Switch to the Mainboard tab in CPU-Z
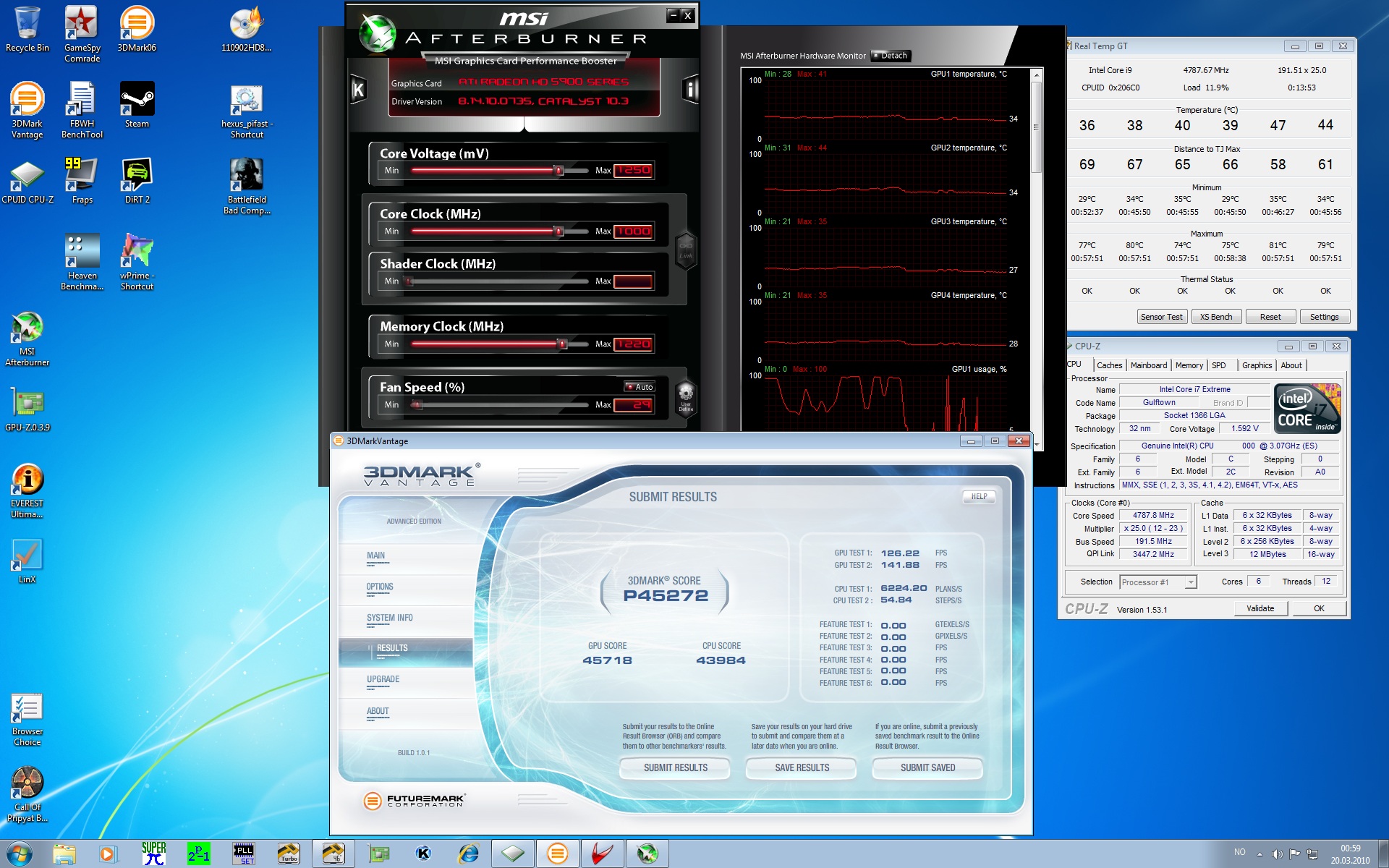The height and width of the screenshot is (868, 1389). [x=1149, y=365]
